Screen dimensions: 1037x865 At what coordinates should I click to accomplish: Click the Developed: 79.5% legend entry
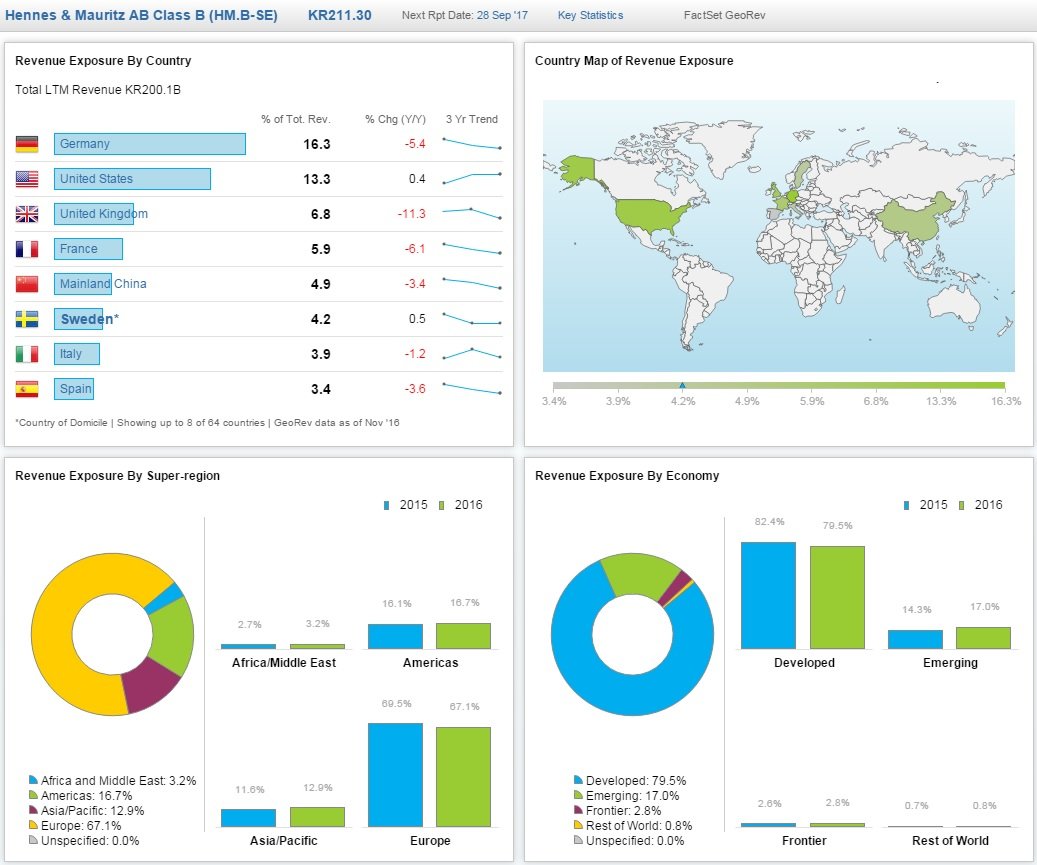click(630, 780)
